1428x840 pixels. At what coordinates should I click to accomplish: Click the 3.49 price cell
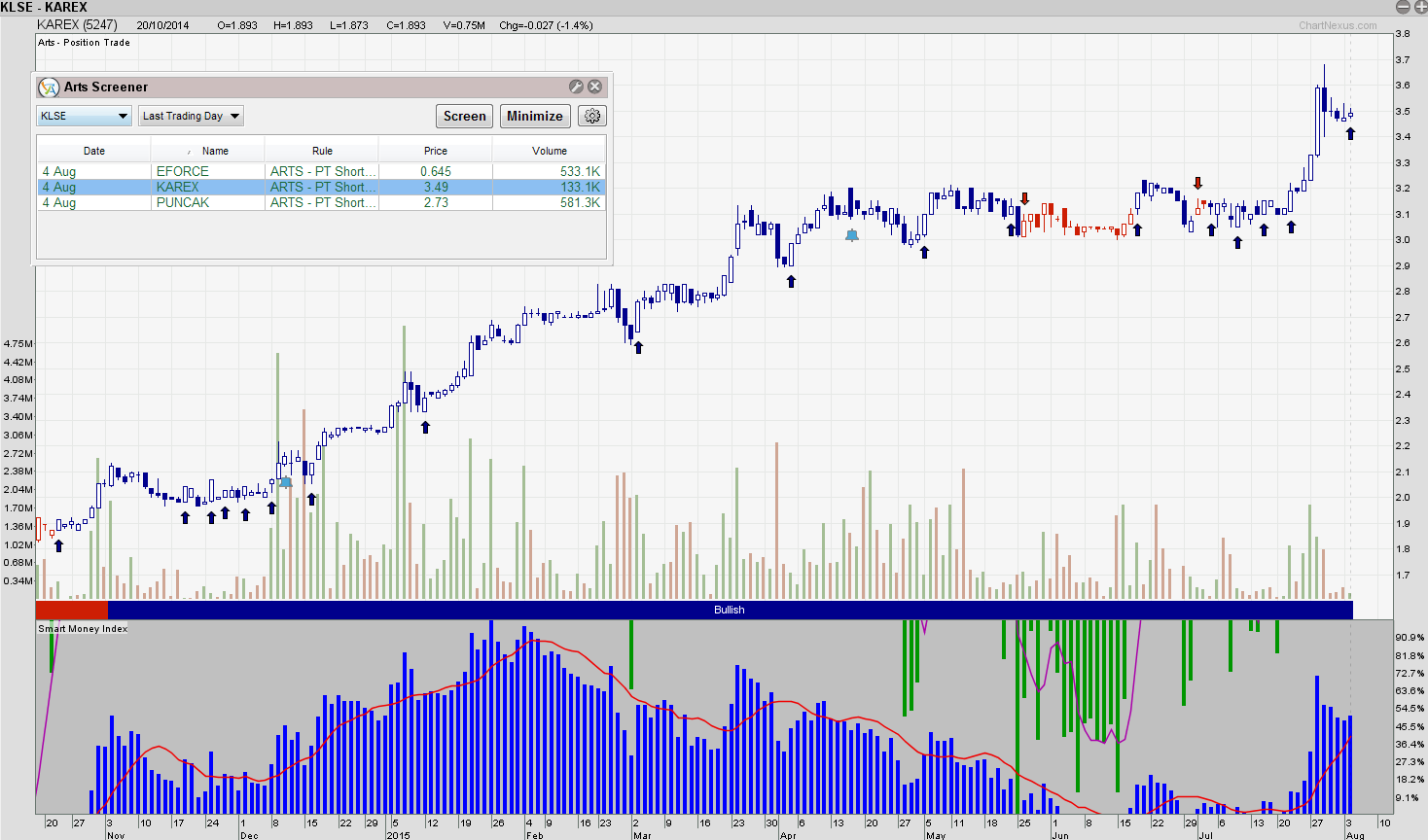436,187
